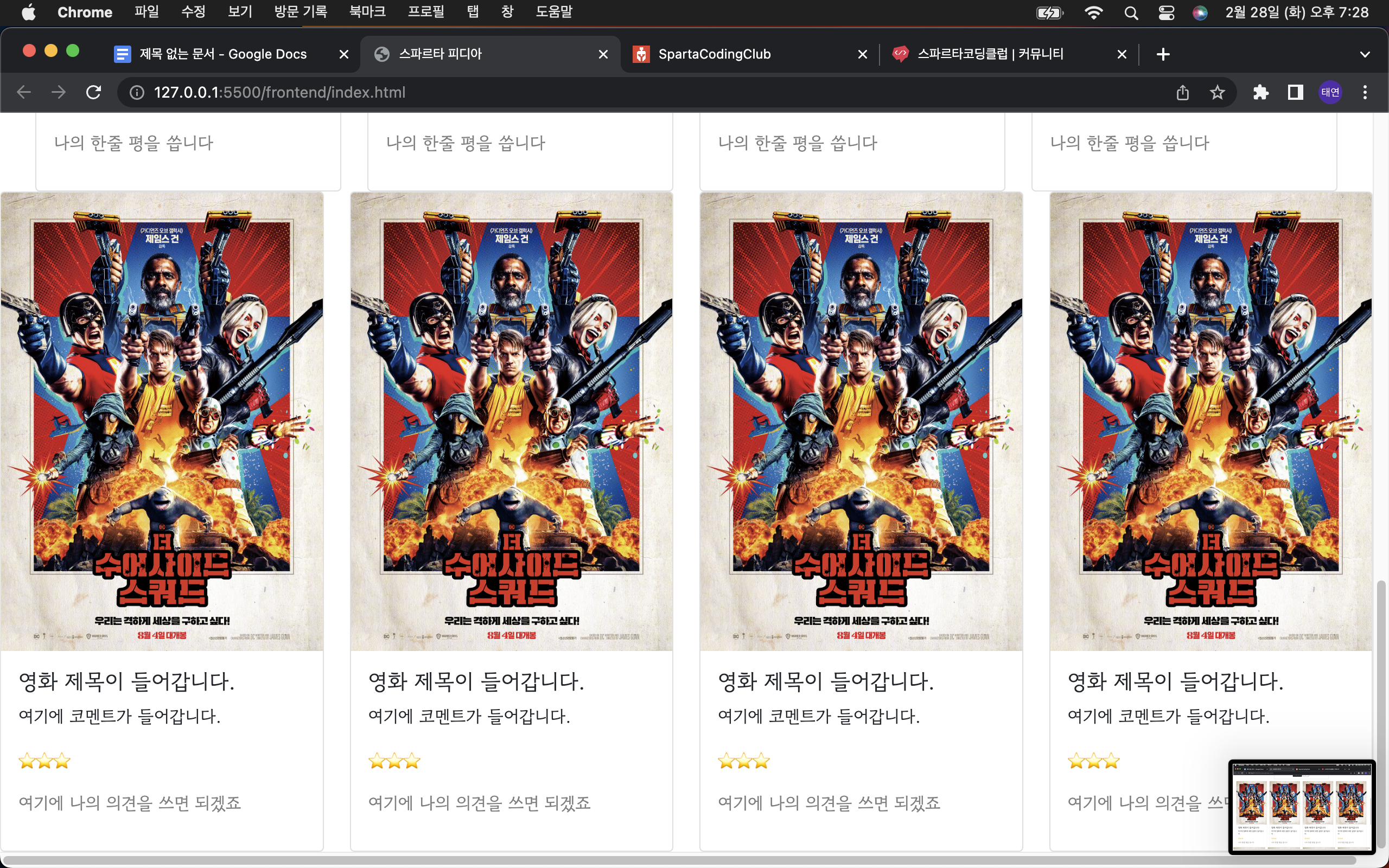1389x868 pixels.
Task: Open the 태연 profile menu
Action: [1330, 92]
